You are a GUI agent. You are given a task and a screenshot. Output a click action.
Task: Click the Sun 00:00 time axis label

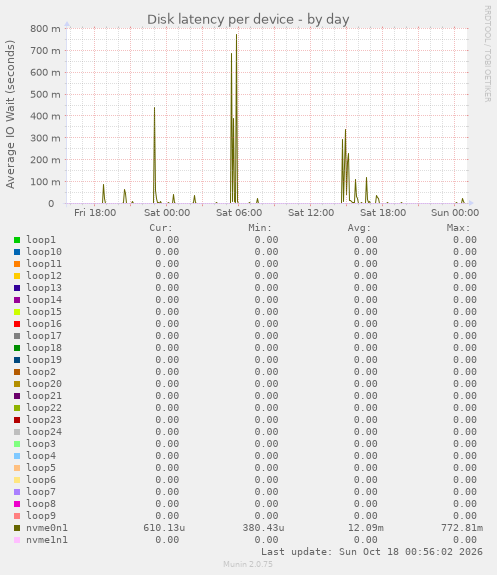455,213
